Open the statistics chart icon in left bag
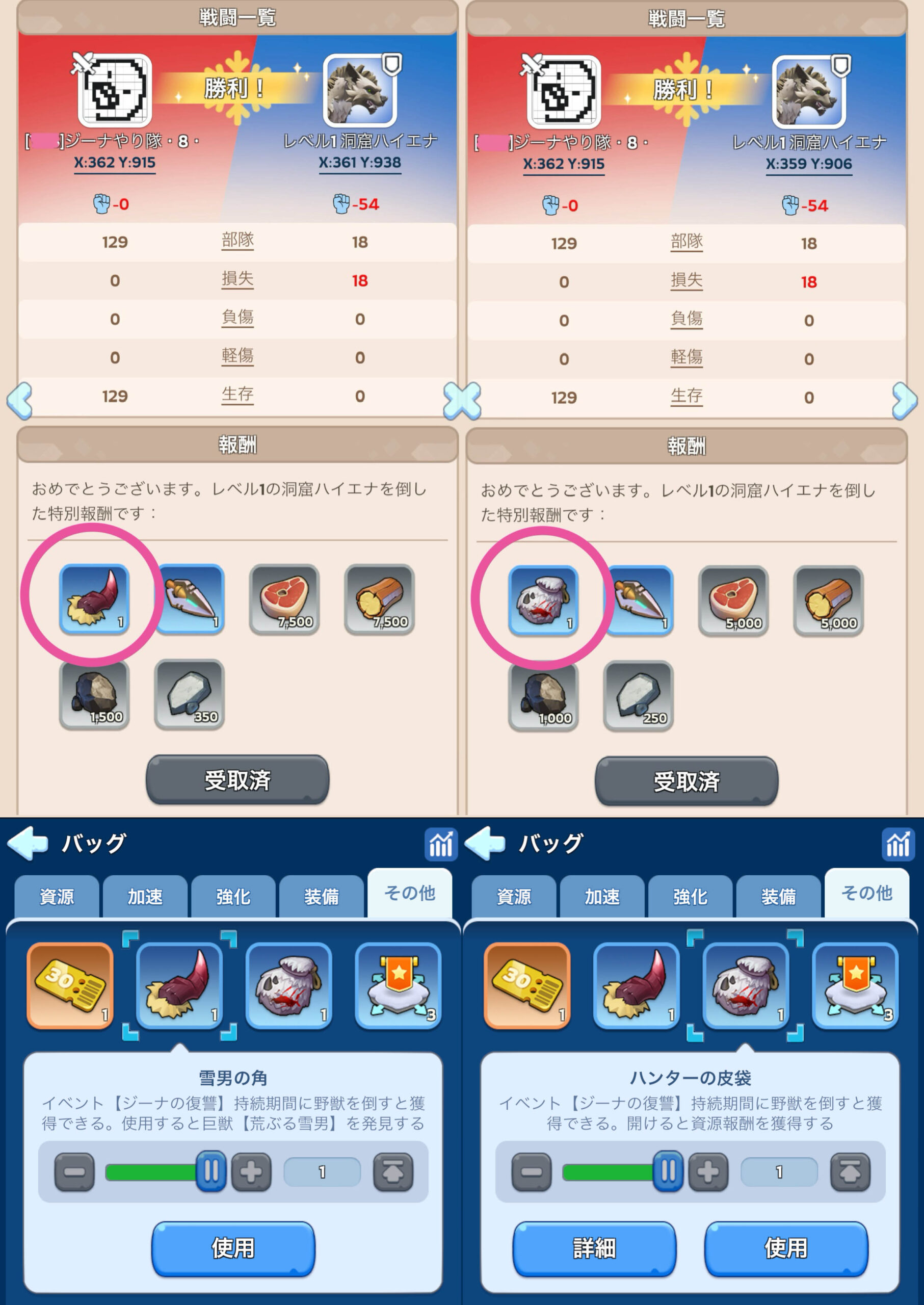This screenshot has width=924, height=1305. [x=441, y=844]
